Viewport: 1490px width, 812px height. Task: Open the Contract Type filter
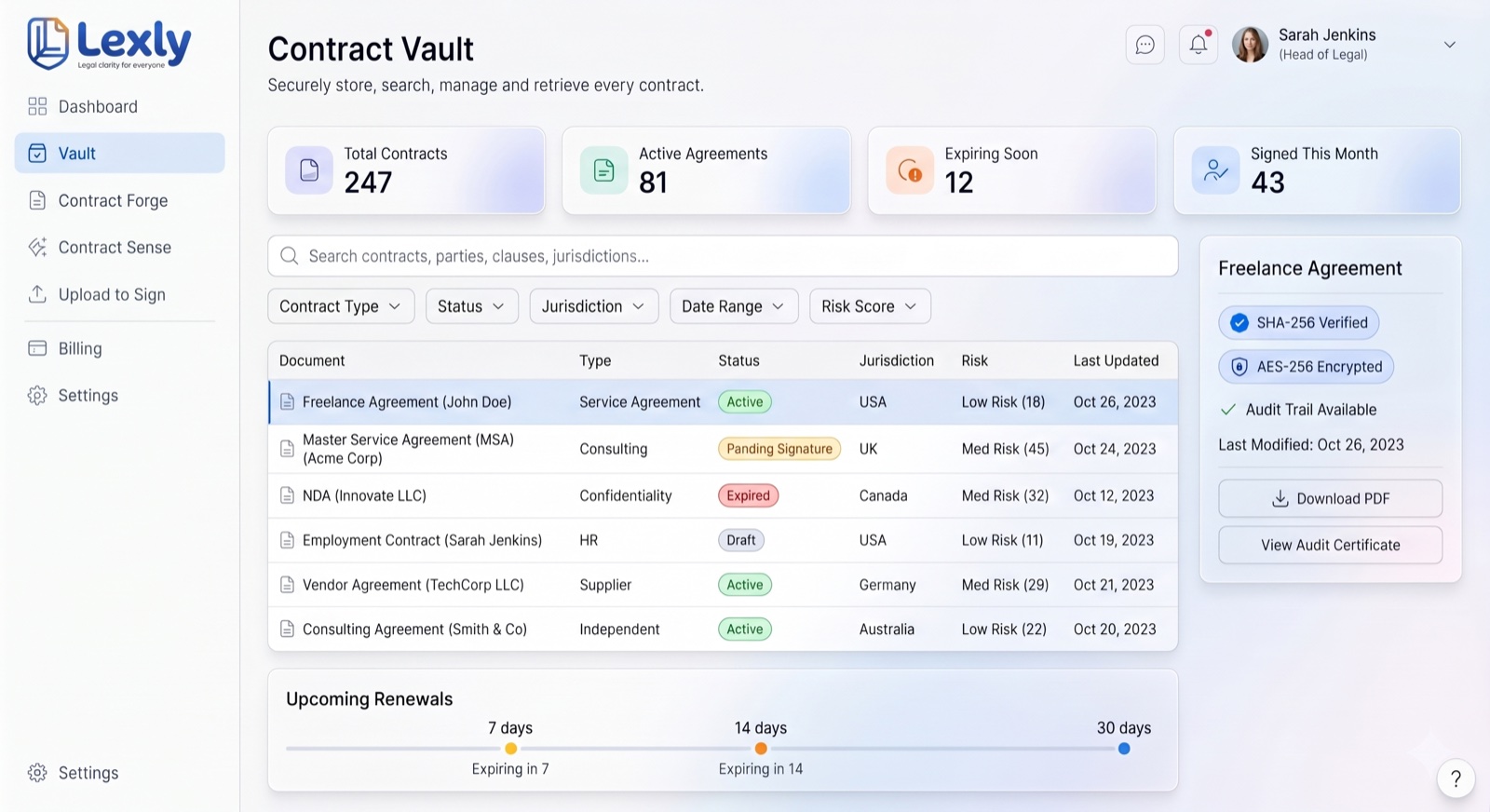pos(341,306)
